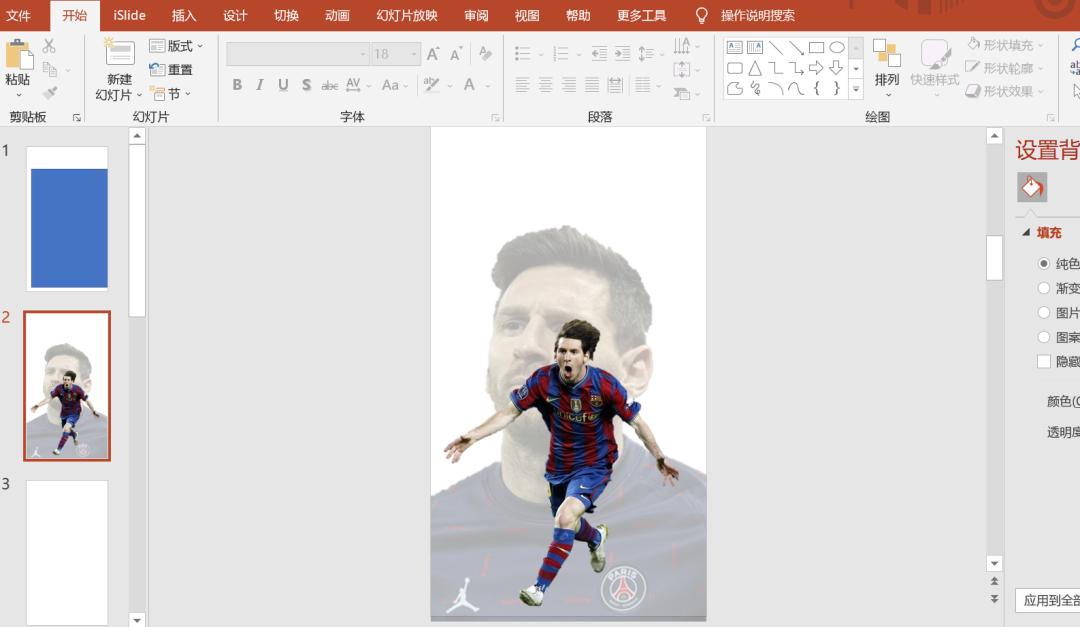The image size is (1080, 627).
Task: Choose the picture fill (图片) radio option
Action: [1044, 313]
